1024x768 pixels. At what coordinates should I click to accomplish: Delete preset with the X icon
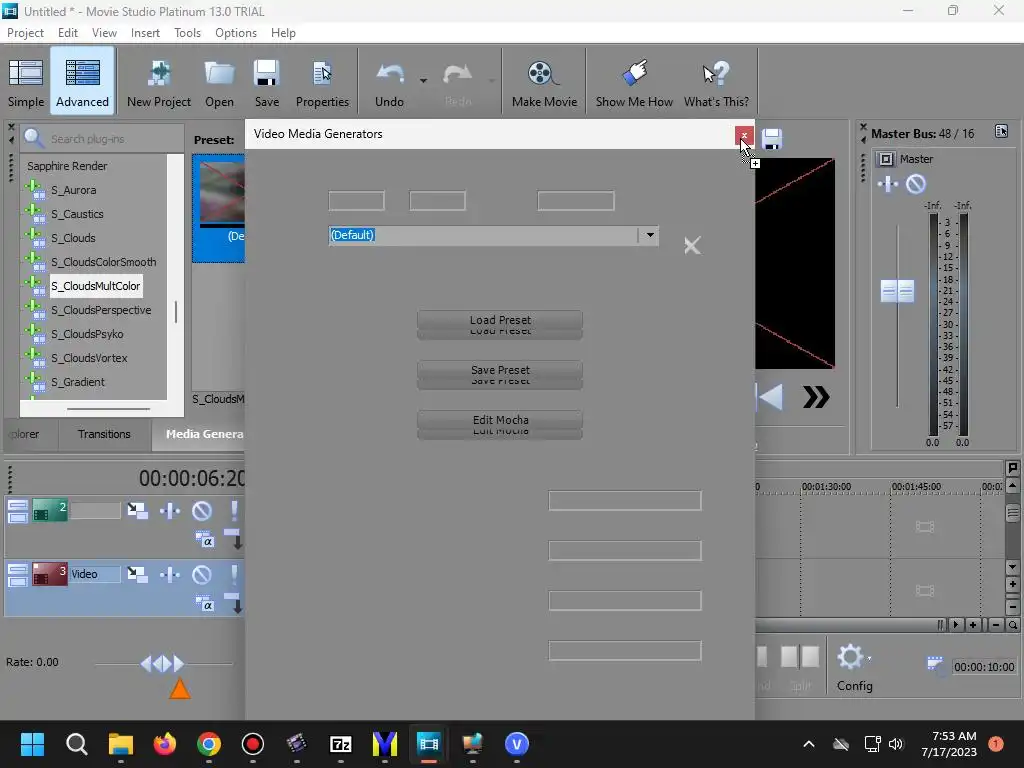[x=692, y=246]
